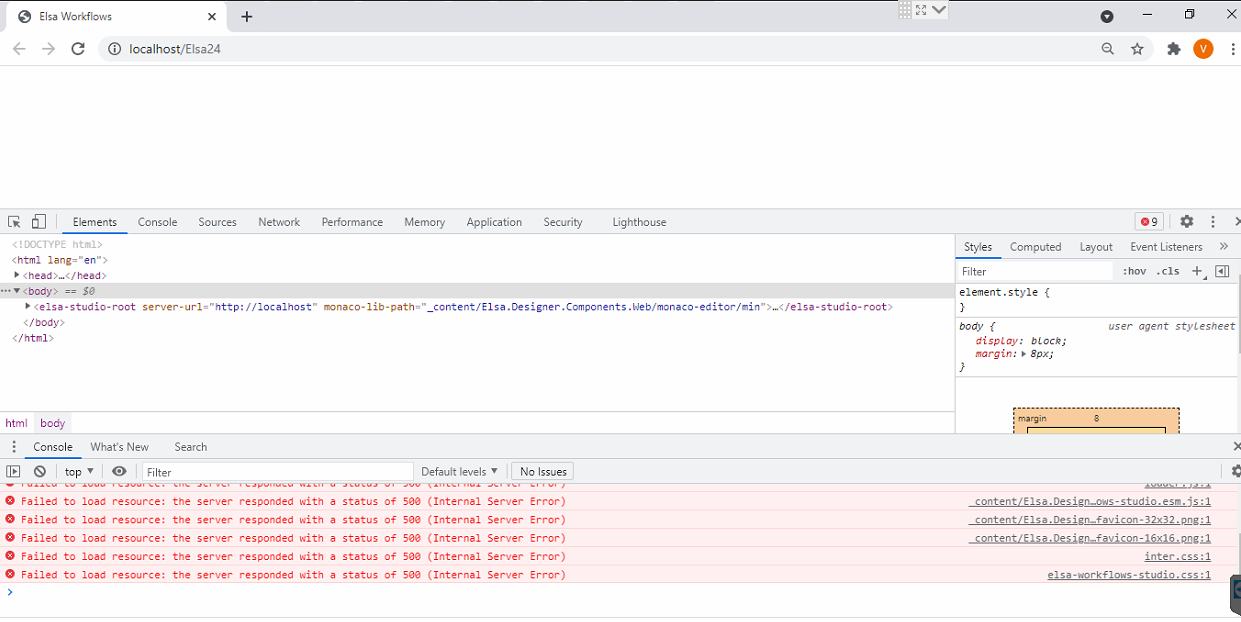
Task: Open the Security panel
Action: [x=563, y=222]
